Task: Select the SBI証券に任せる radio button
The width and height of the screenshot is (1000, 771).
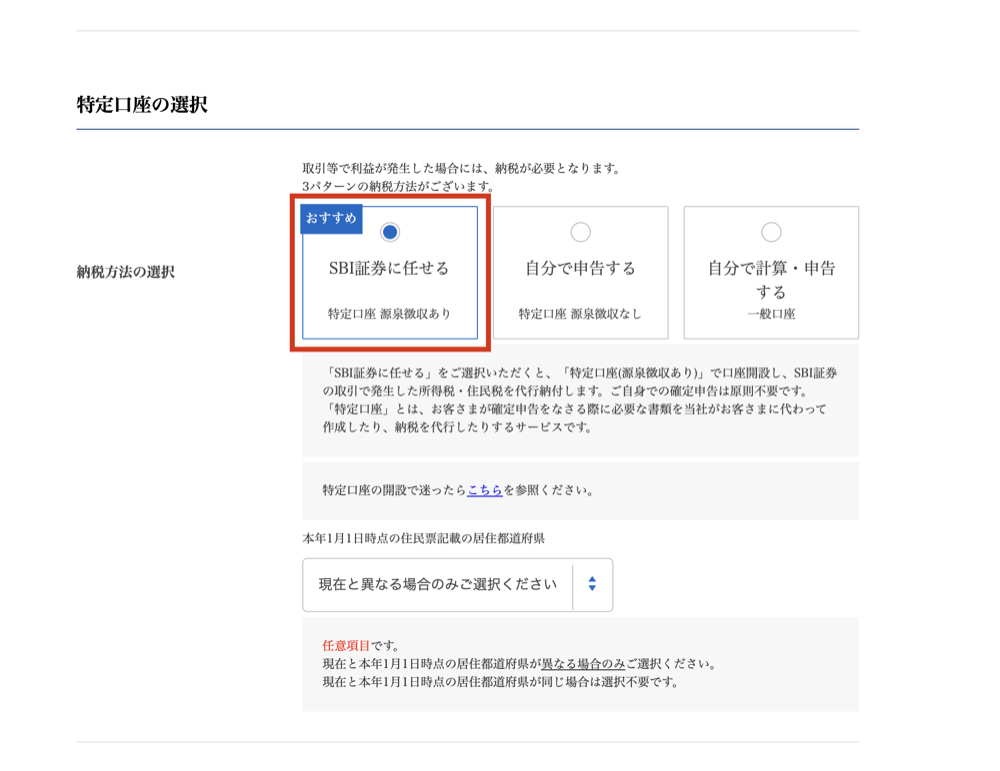Action: [390, 232]
